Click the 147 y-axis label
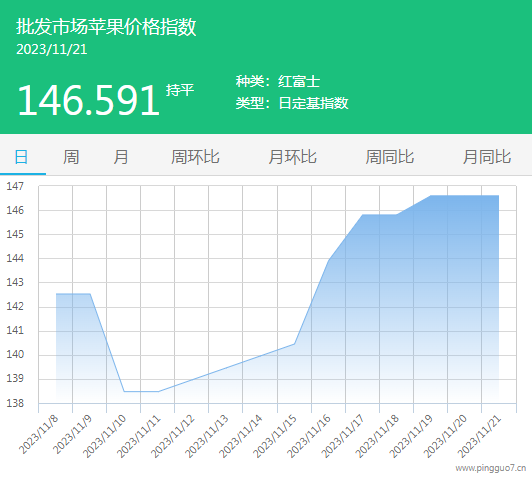The image size is (532, 478). [15, 186]
